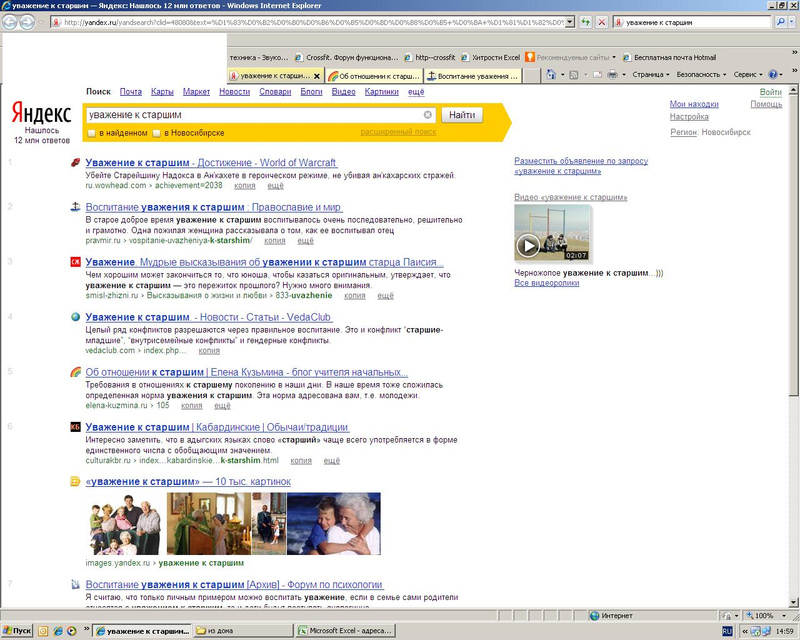The image size is (800, 640).
Task: Click the Help question mark icon
Action: click(x=773, y=75)
